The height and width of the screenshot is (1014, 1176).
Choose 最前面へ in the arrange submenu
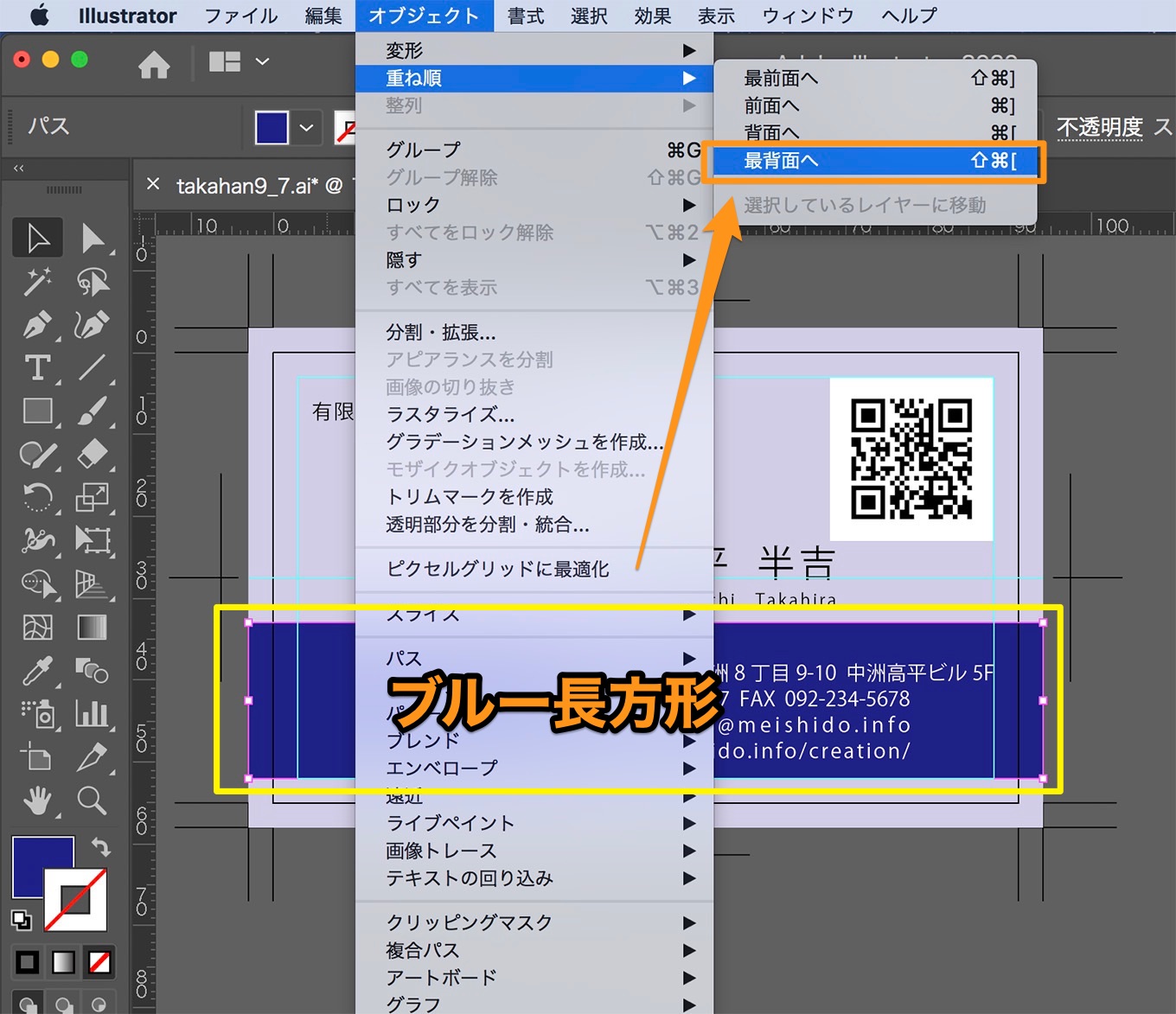pos(875,79)
